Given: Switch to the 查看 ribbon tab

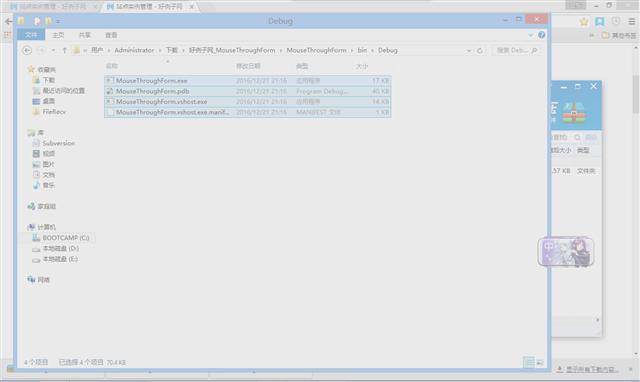Looking at the screenshot, I should coord(111,35).
